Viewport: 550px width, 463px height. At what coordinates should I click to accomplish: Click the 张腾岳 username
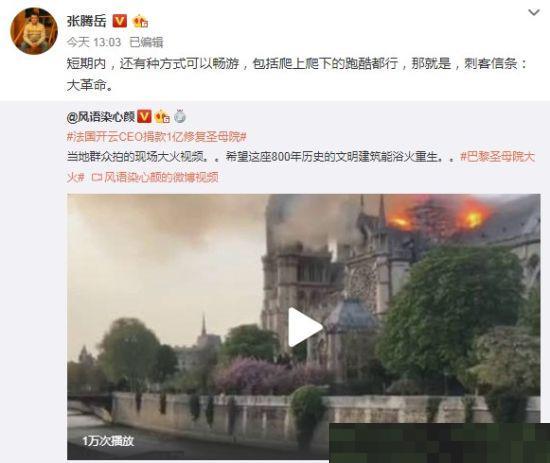click(x=86, y=21)
